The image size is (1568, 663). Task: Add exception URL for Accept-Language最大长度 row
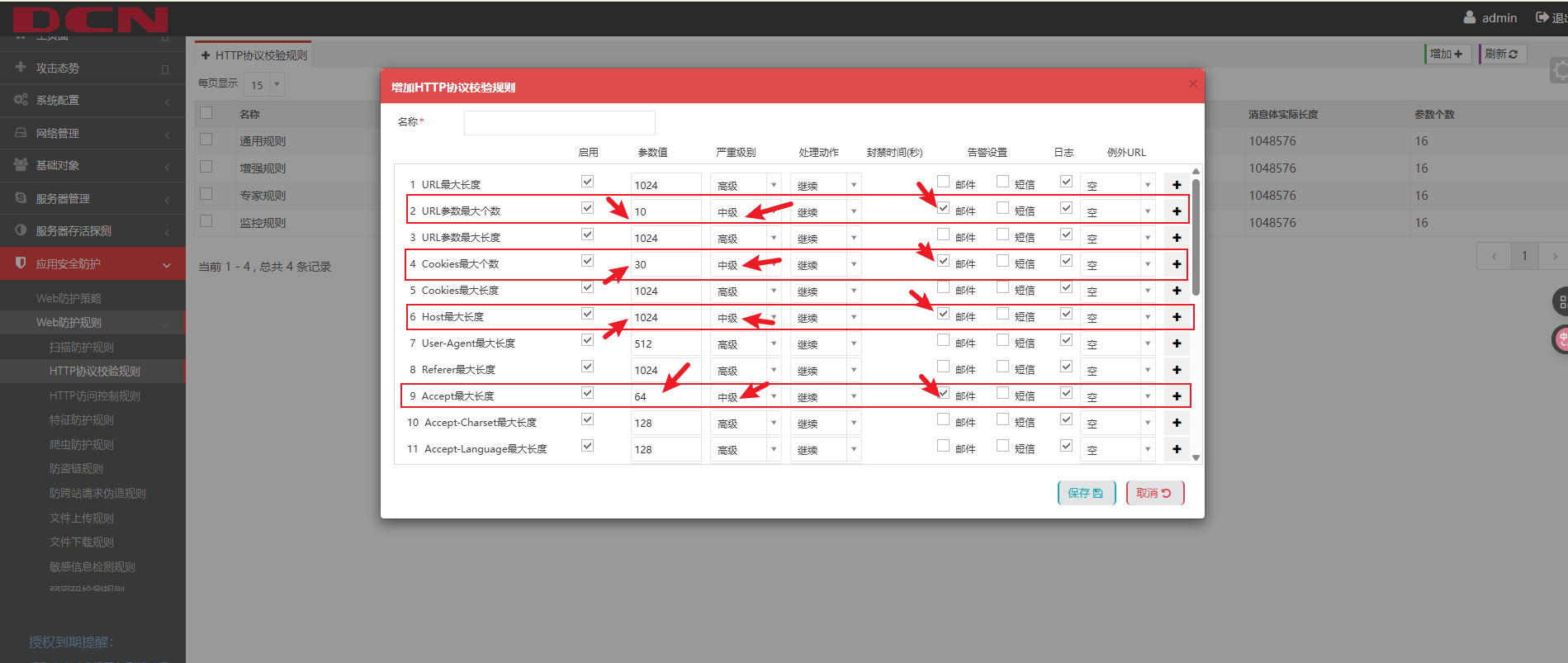[x=1177, y=449]
